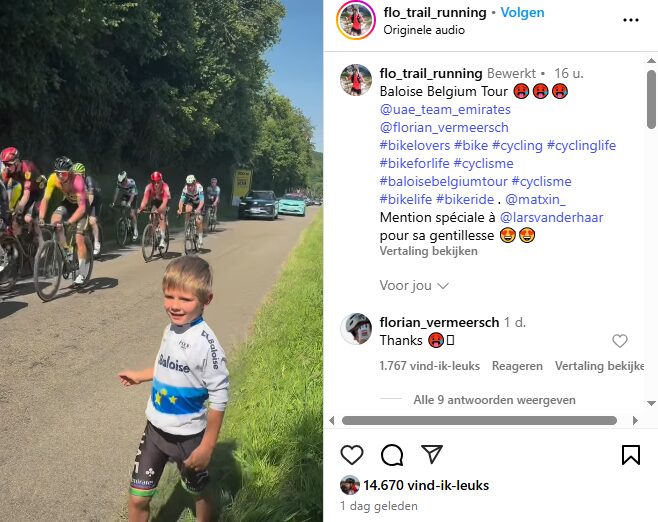Show all 9 replies to comment
The width and height of the screenshot is (658, 522).
tap(494, 400)
